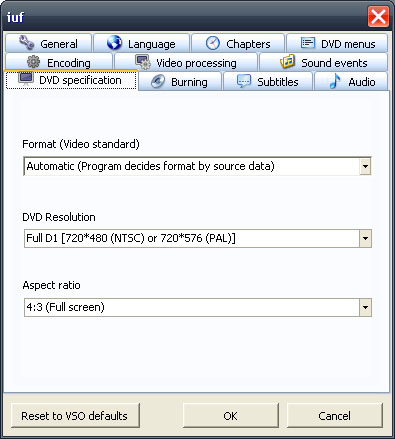395x439 pixels.
Task: Click the Cancel button
Action: tap(335, 416)
